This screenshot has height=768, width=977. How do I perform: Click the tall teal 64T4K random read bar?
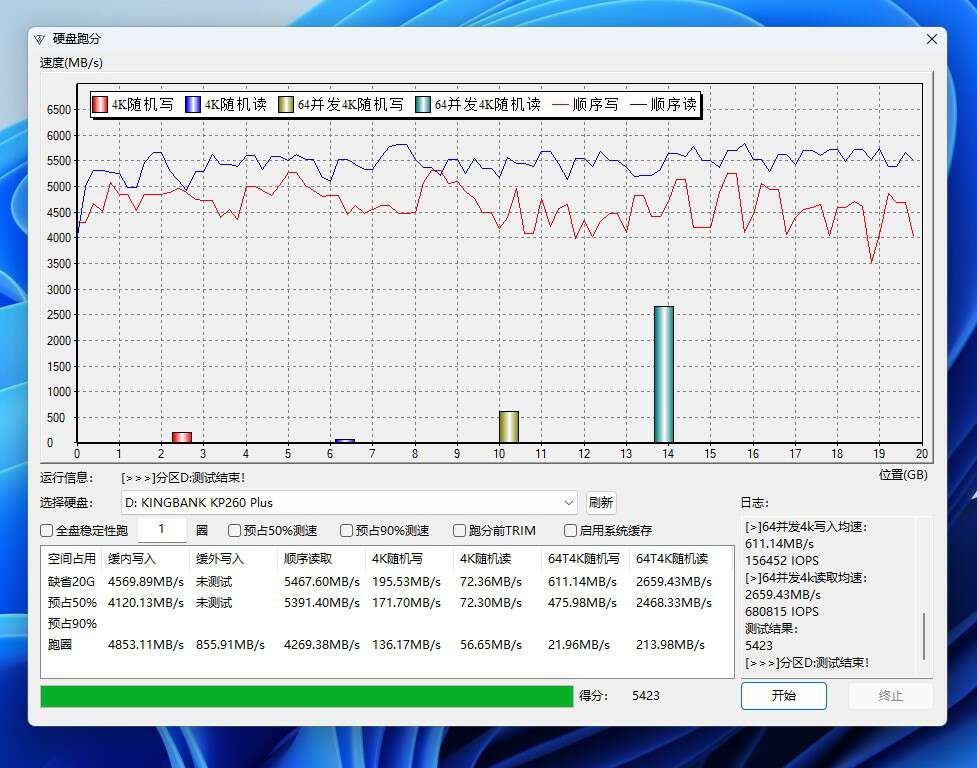[x=662, y=375]
